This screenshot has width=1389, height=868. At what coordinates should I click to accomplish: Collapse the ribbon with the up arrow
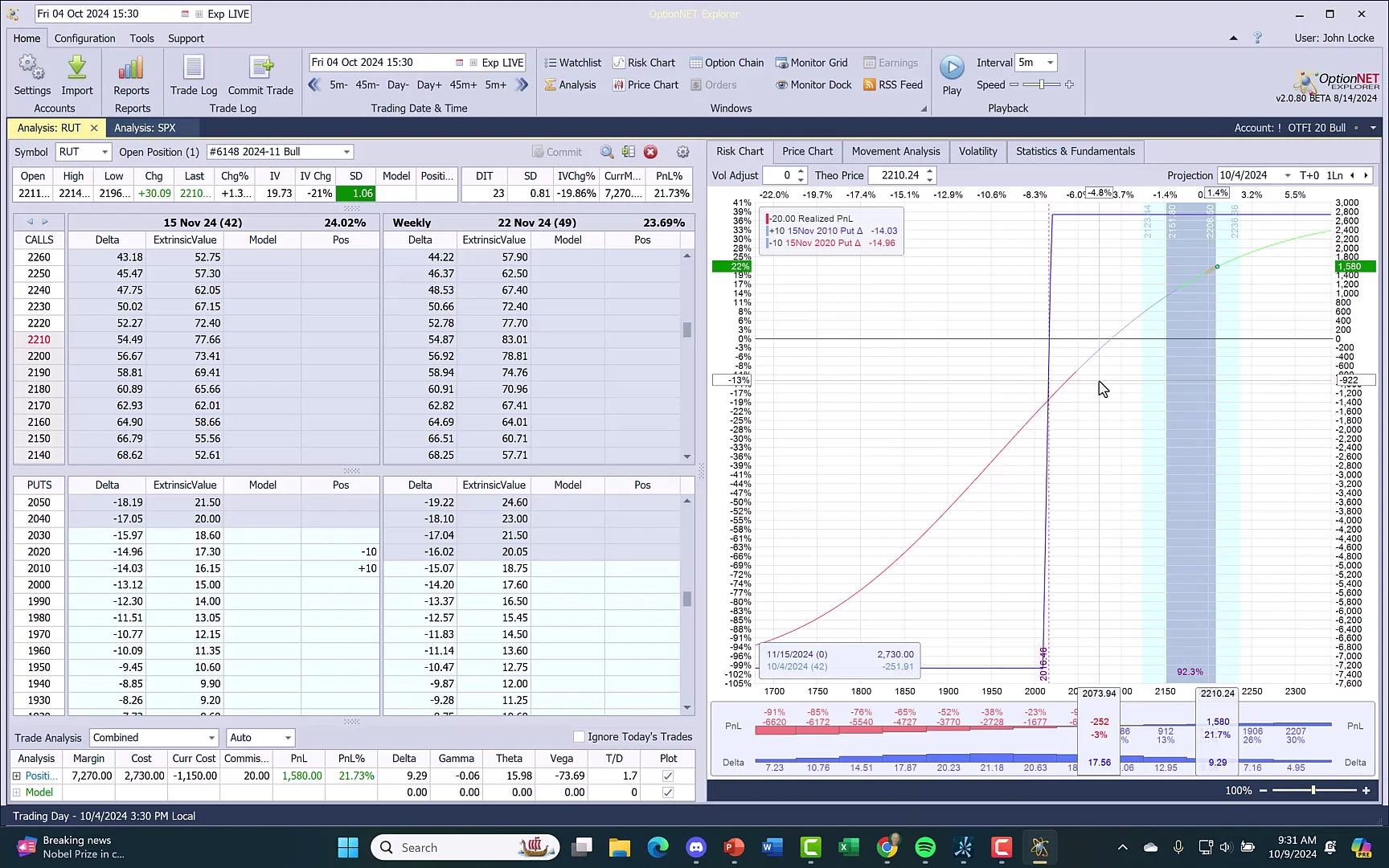click(x=1233, y=38)
